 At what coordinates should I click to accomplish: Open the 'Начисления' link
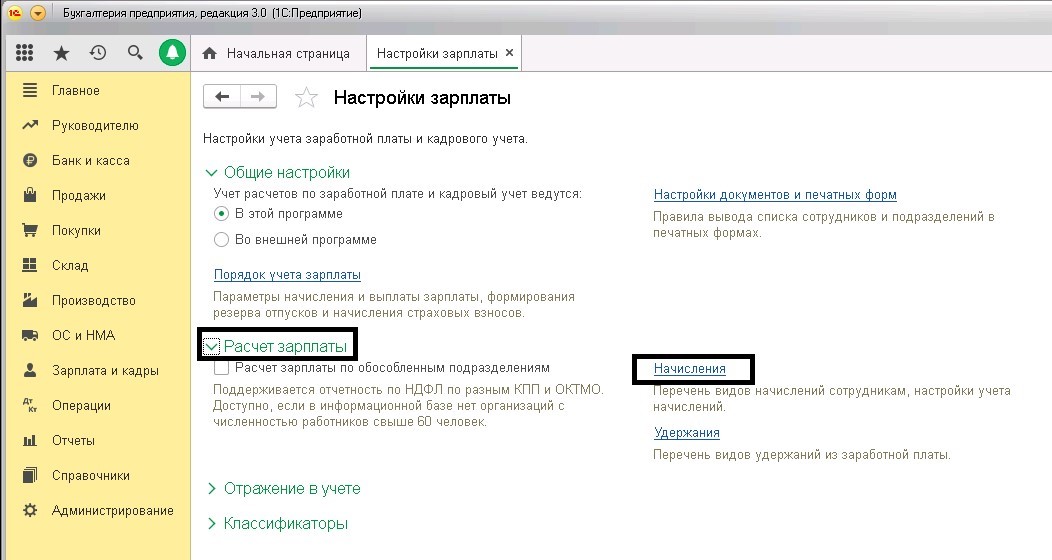coord(689,369)
